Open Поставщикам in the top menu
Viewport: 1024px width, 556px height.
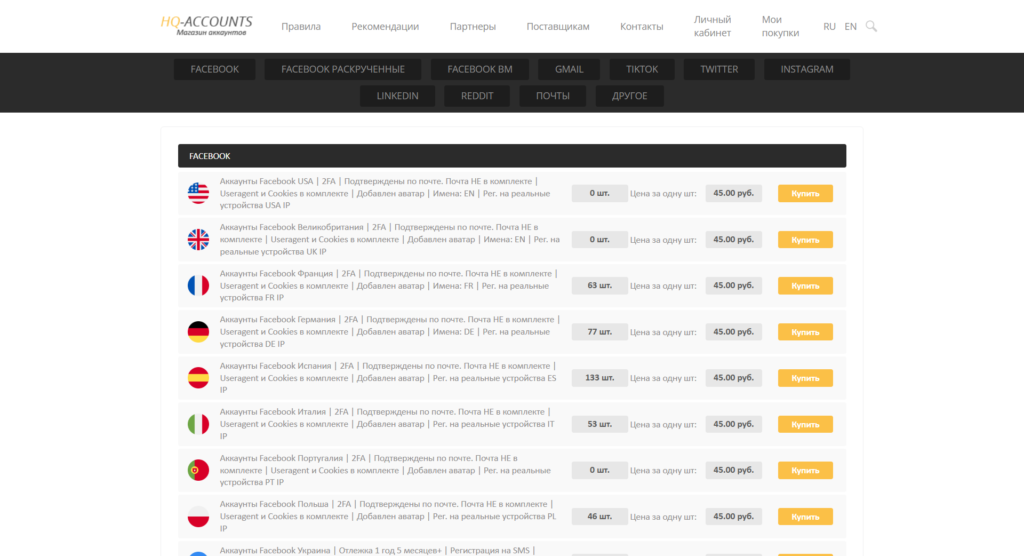tap(558, 26)
